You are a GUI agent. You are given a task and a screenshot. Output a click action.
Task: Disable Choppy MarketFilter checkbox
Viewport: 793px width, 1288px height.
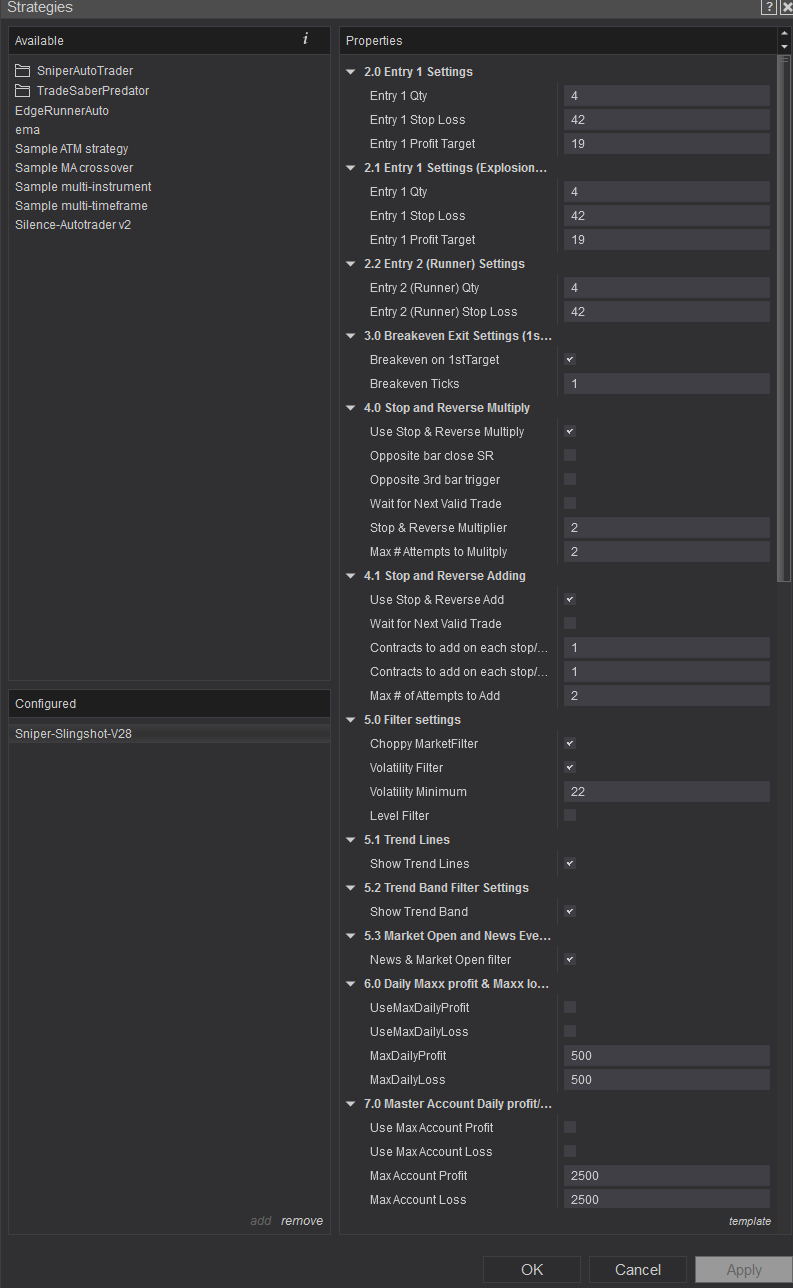[x=570, y=744]
